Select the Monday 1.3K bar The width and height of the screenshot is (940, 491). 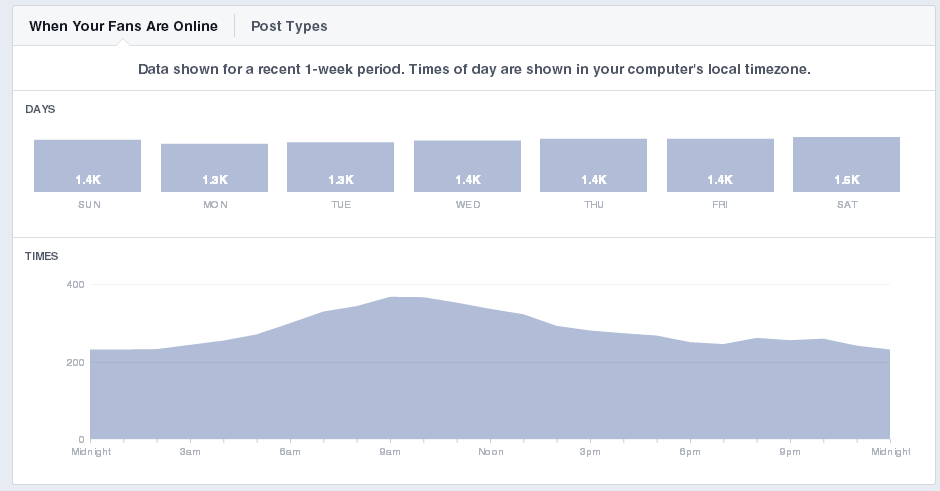coord(215,168)
